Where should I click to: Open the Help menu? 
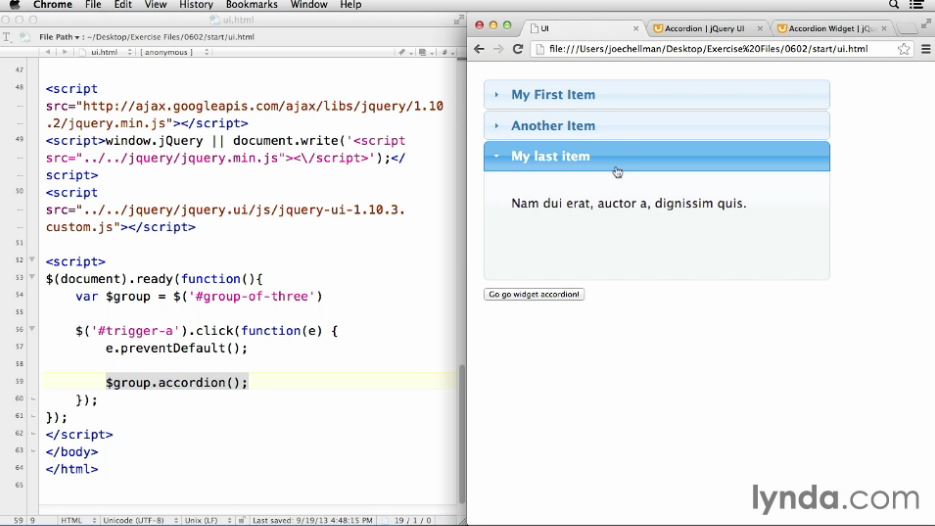(351, 5)
